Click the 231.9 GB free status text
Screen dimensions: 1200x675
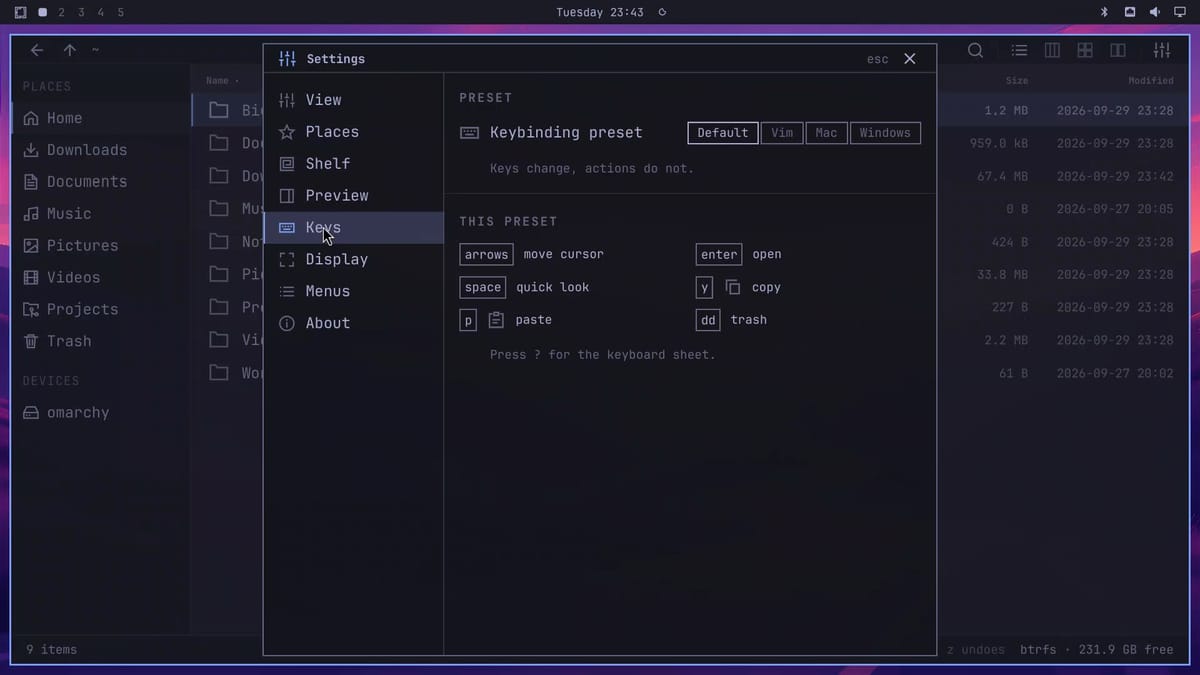(x=1126, y=650)
